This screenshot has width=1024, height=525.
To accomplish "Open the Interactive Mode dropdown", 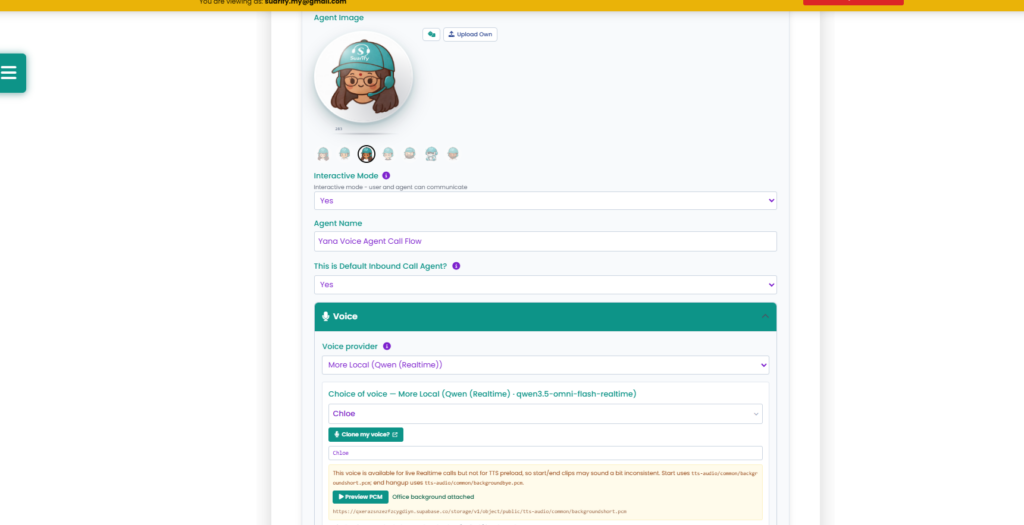I will pyautogui.click(x=545, y=200).
